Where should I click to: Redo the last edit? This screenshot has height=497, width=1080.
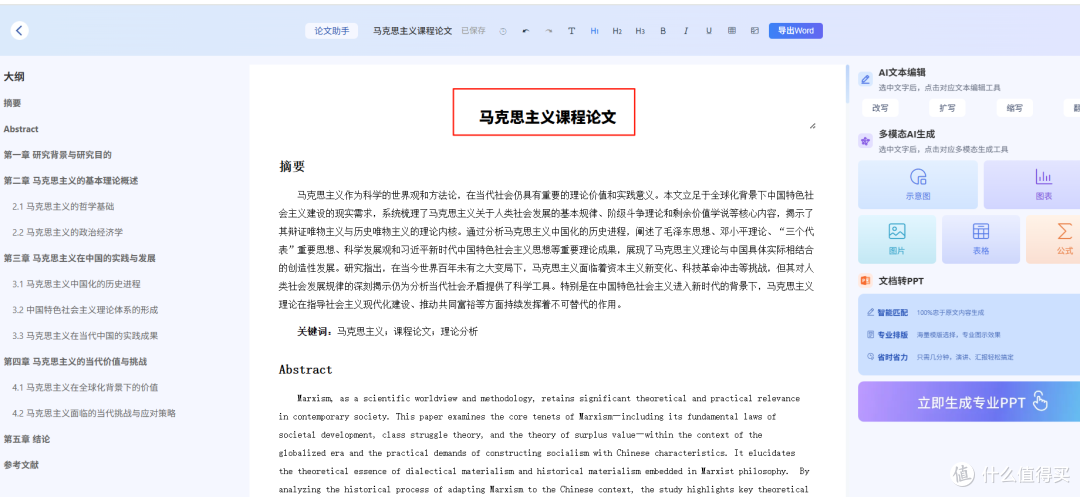(x=548, y=31)
